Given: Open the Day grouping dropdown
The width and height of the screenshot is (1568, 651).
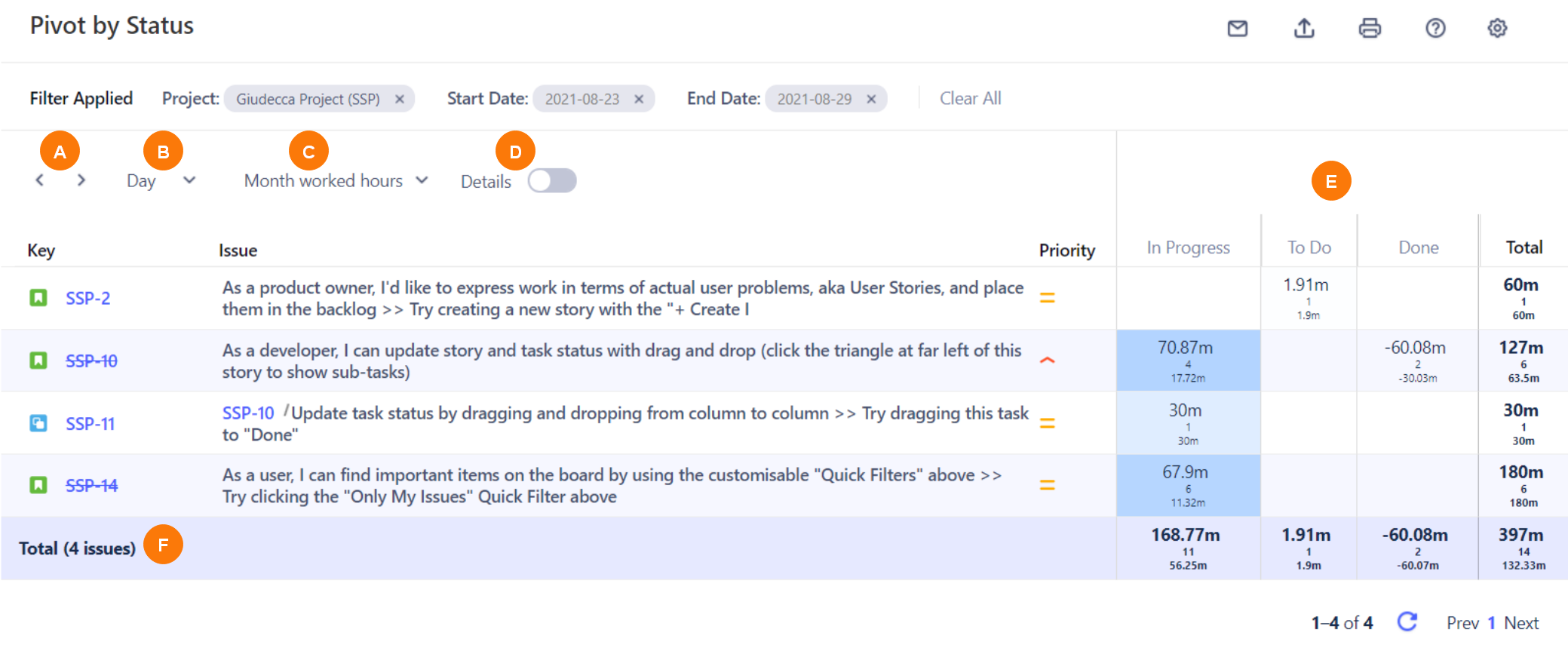Looking at the screenshot, I should [161, 181].
